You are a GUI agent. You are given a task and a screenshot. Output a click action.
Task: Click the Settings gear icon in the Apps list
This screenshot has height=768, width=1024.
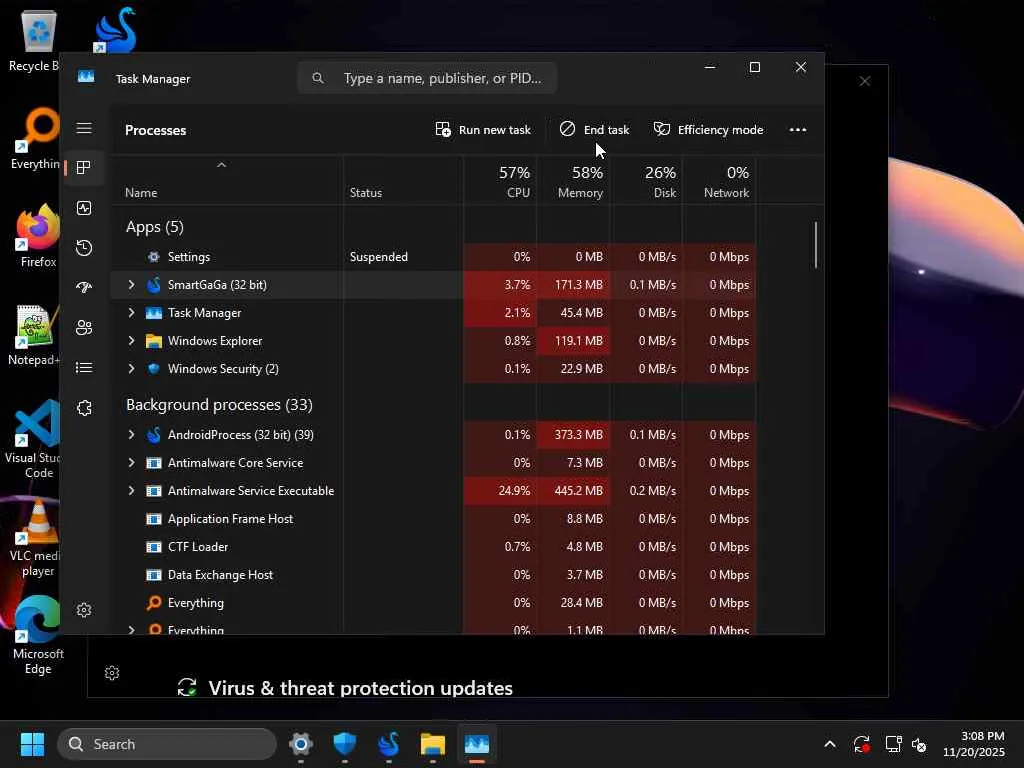pyautogui.click(x=154, y=257)
